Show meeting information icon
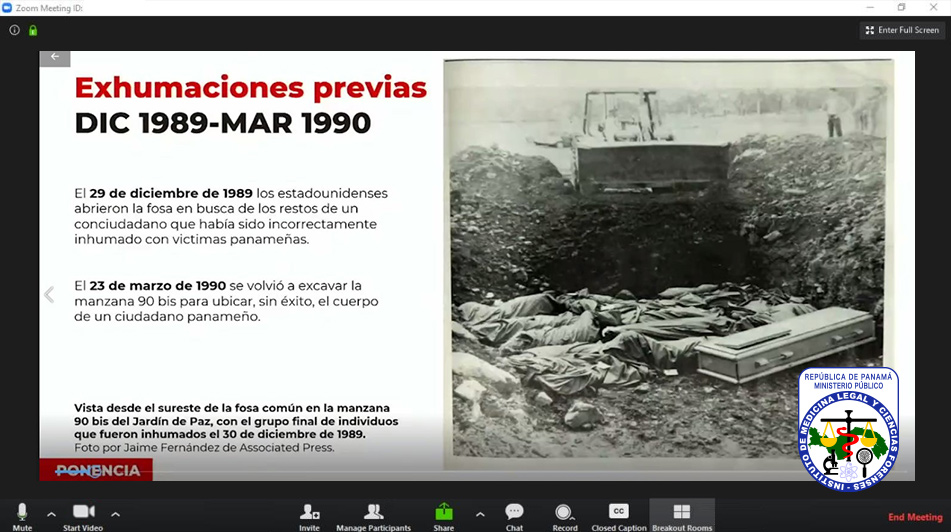The width and height of the screenshot is (951, 532). [x=15, y=30]
